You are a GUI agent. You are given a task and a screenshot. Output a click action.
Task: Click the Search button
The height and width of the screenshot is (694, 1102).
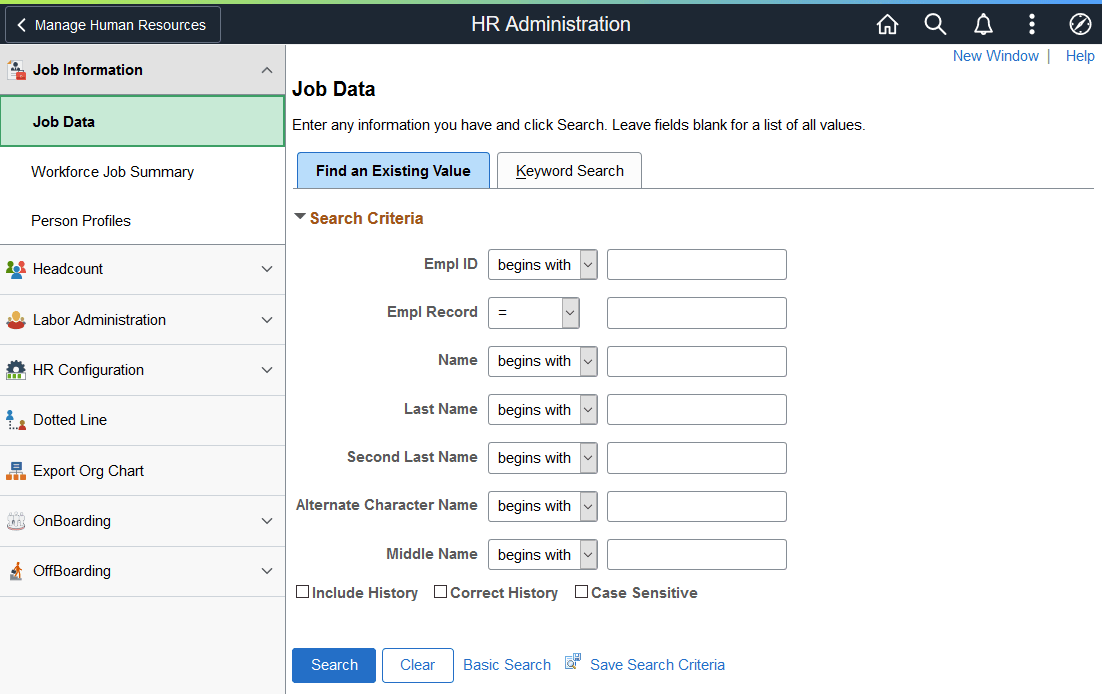pos(333,665)
